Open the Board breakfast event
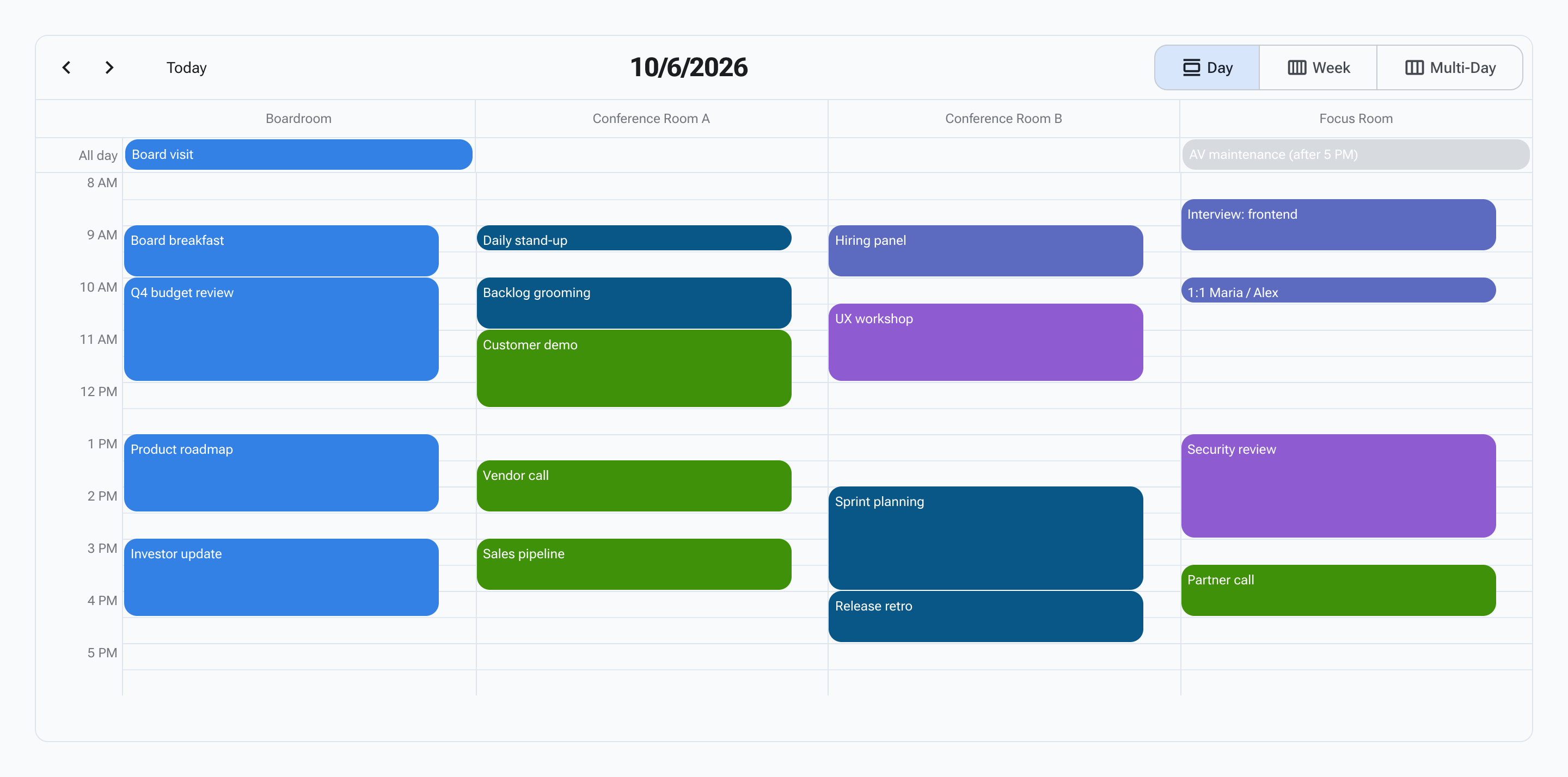 [281, 251]
